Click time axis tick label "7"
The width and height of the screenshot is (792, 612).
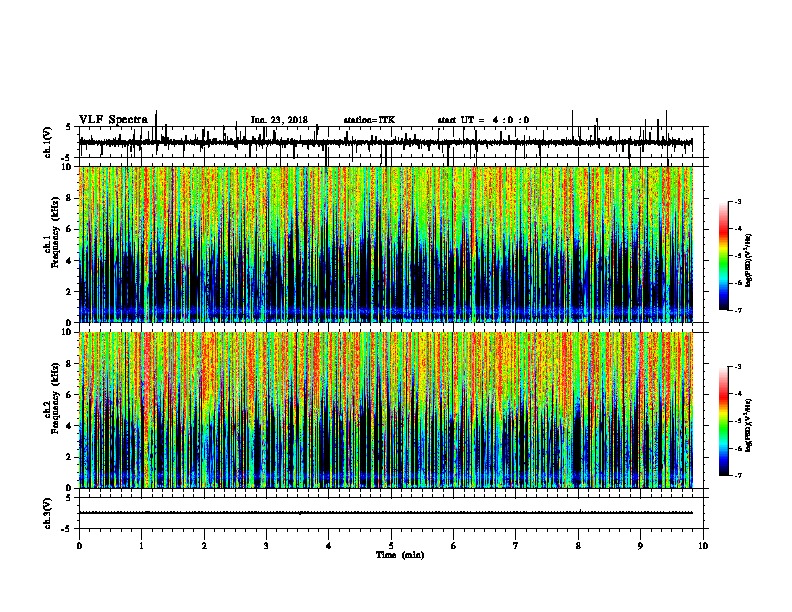tap(516, 546)
